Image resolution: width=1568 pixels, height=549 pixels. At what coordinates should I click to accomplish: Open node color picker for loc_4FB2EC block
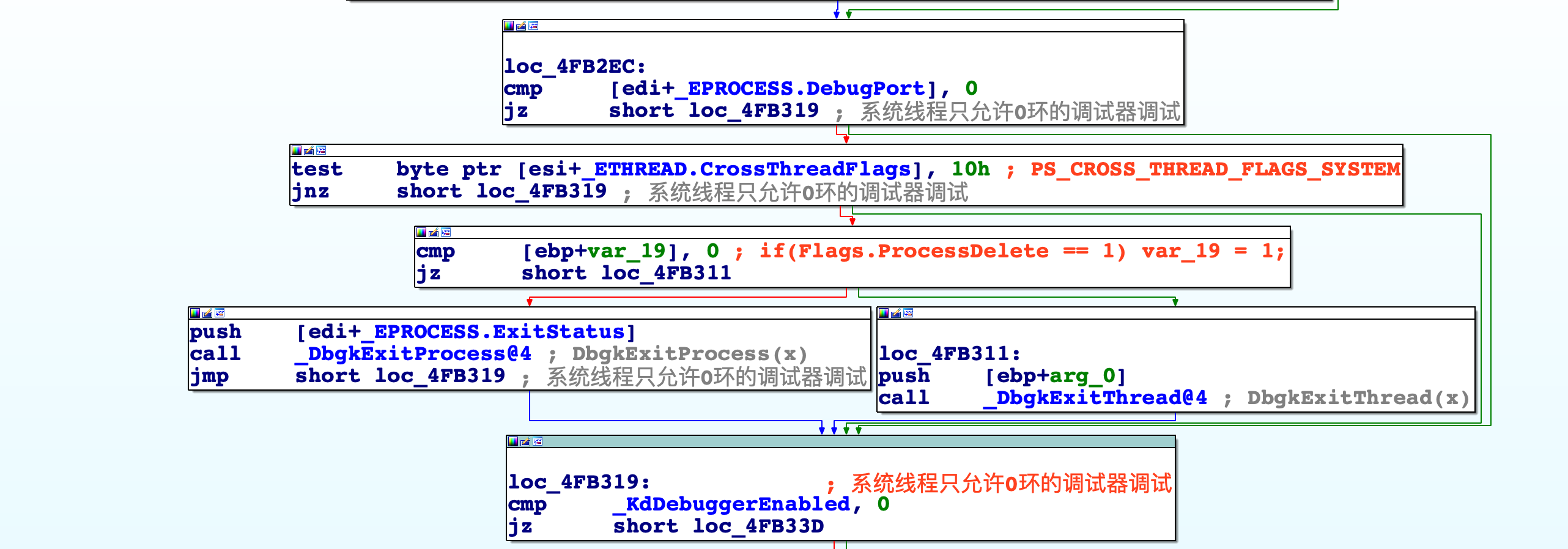coord(509,26)
